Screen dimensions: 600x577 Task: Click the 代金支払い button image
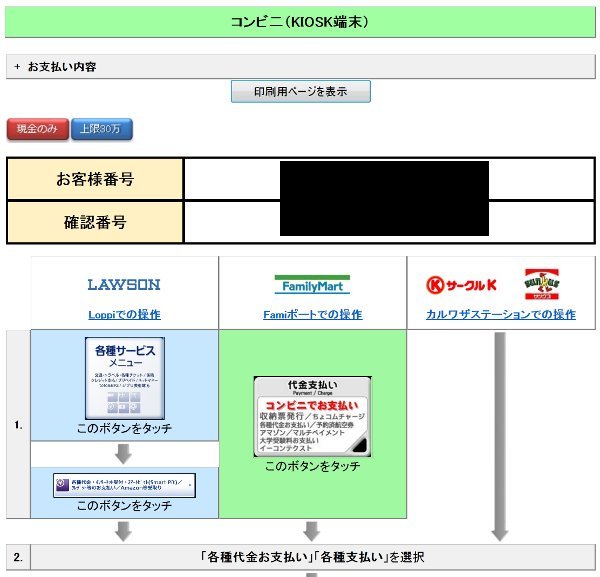312,416
